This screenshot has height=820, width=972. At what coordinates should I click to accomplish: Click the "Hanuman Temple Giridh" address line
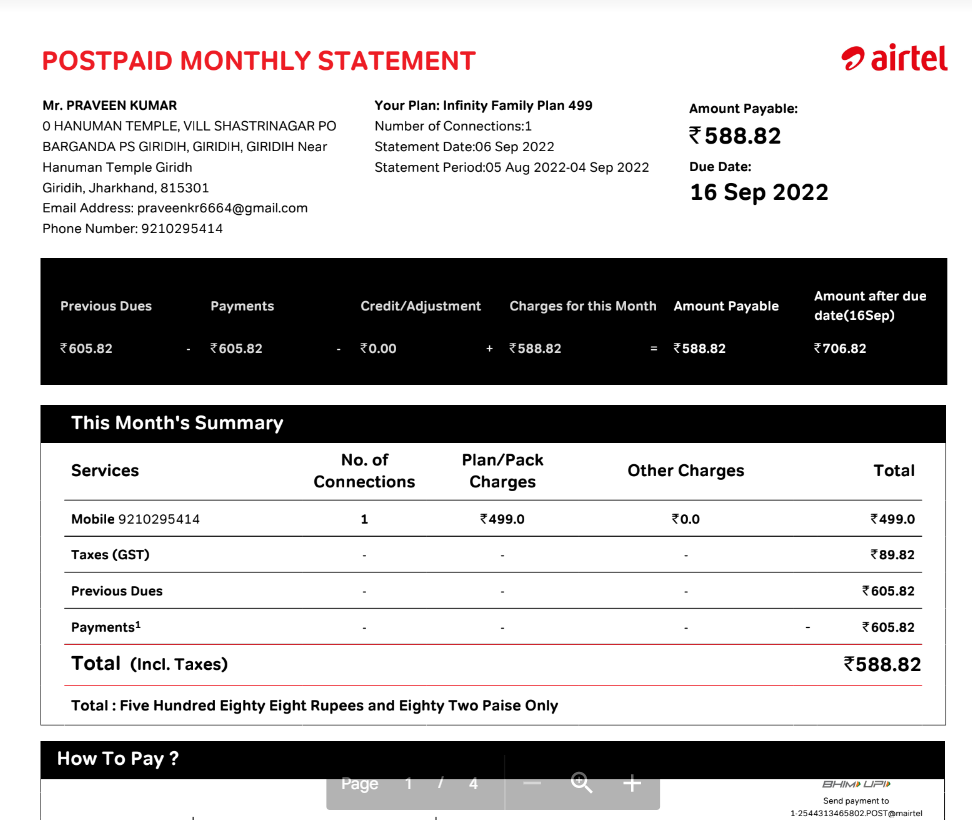(117, 167)
